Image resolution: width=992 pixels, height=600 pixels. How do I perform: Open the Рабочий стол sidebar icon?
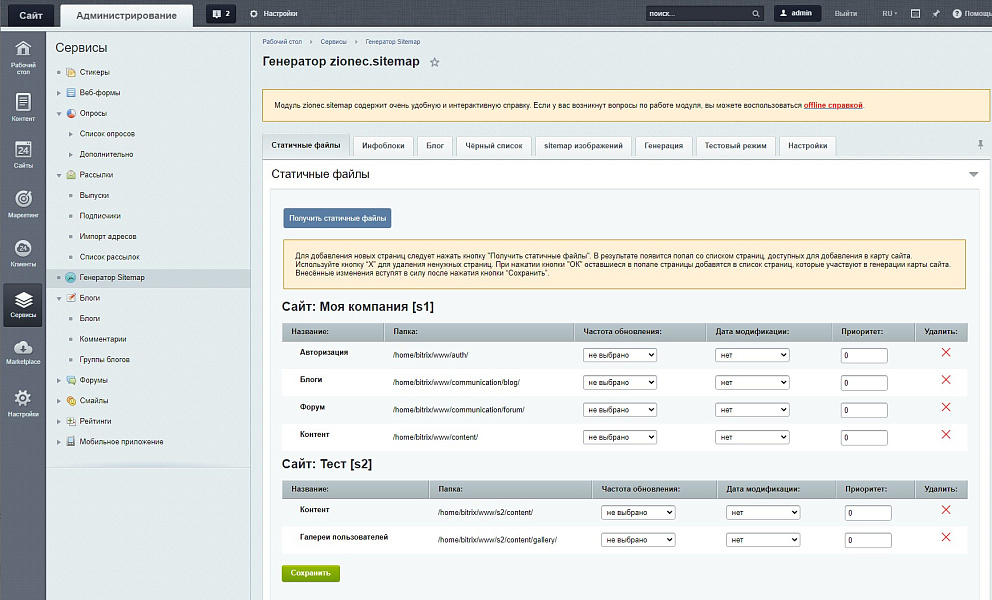(x=23, y=55)
